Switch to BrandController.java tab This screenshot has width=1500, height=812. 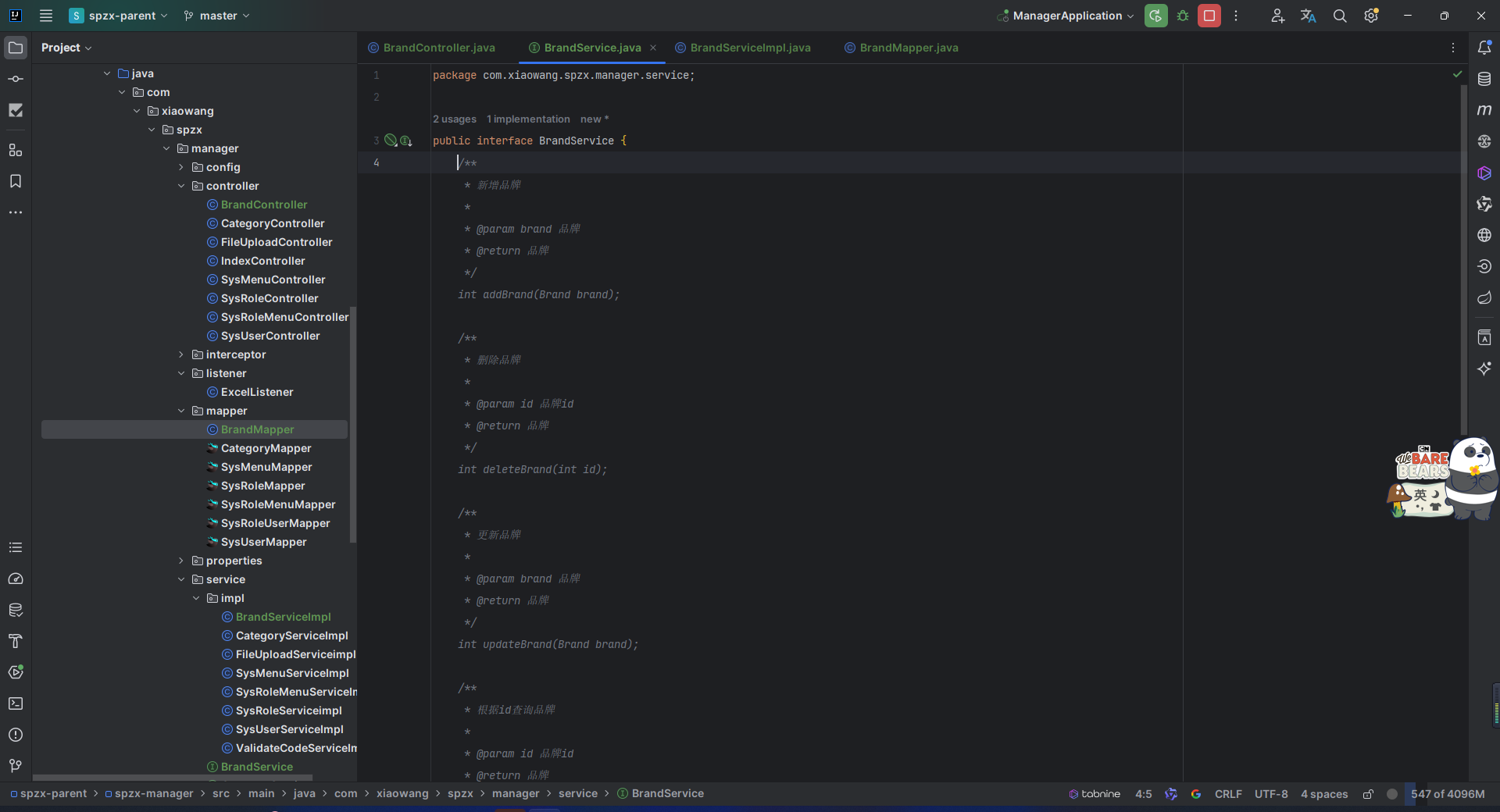pyautogui.click(x=432, y=48)
